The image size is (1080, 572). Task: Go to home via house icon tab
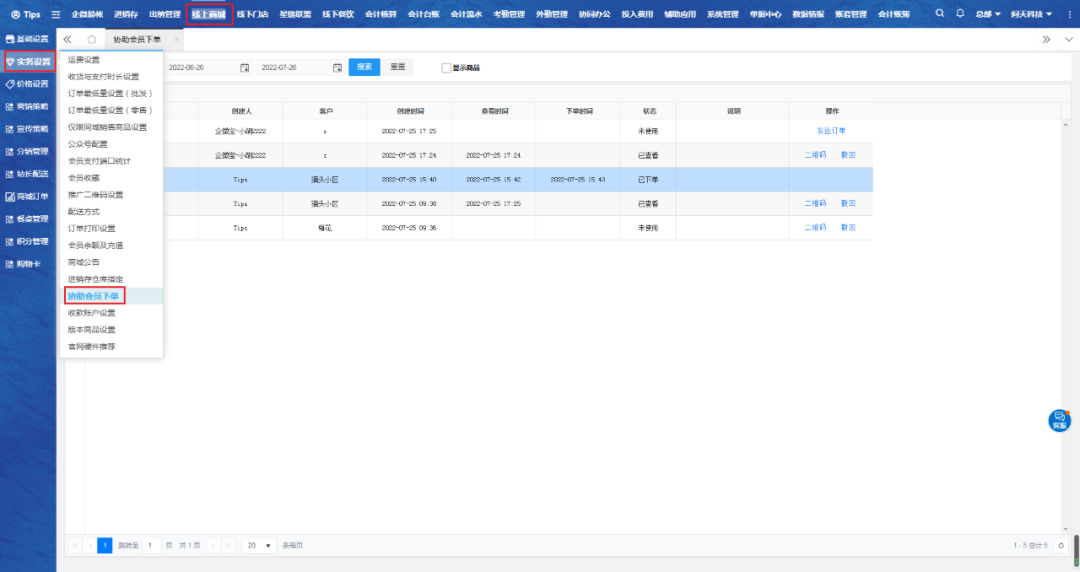point(92,39)
